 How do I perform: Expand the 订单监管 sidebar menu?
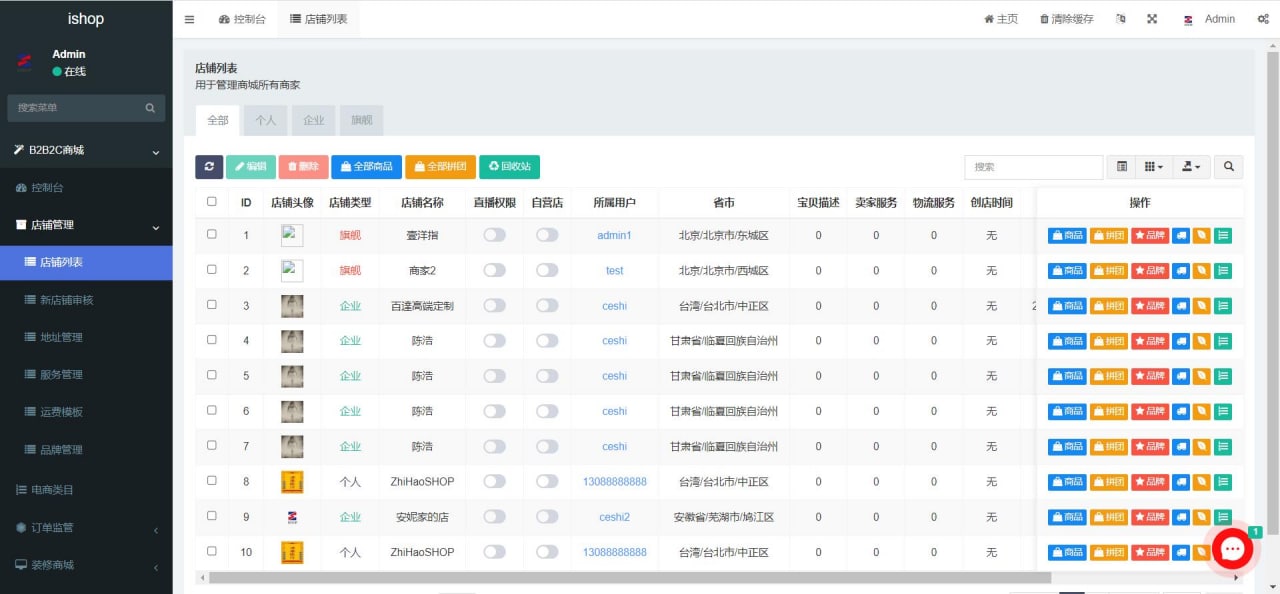pyautogui.click(x=86, y=527)
